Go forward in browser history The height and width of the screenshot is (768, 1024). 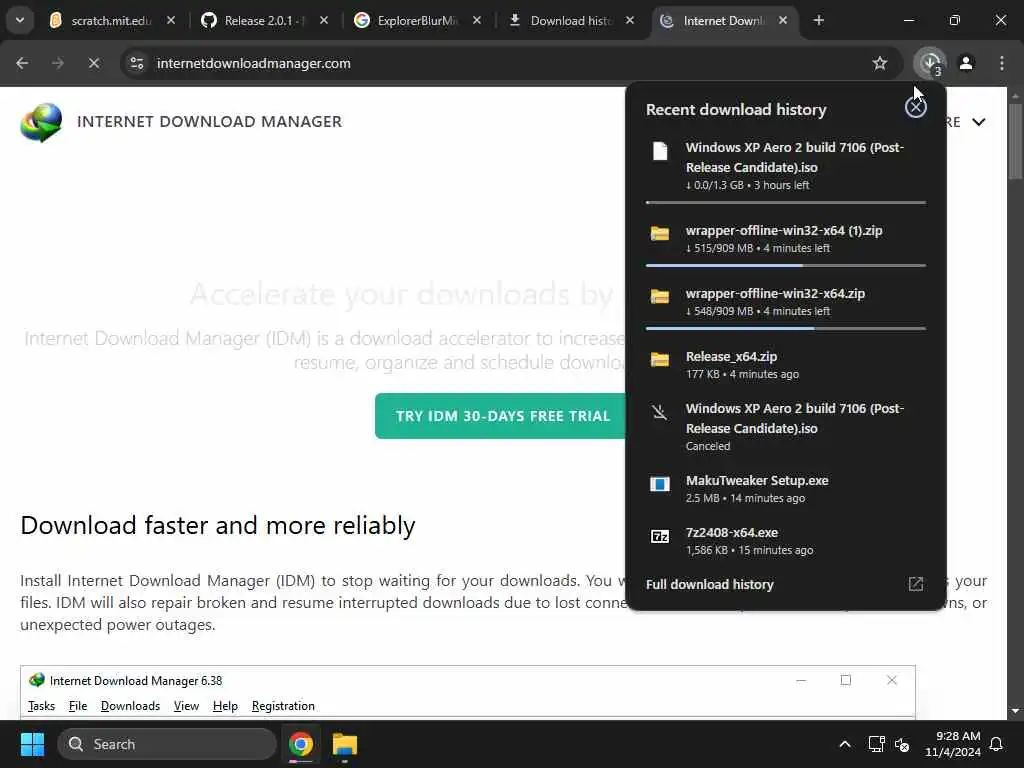point(58,63)
